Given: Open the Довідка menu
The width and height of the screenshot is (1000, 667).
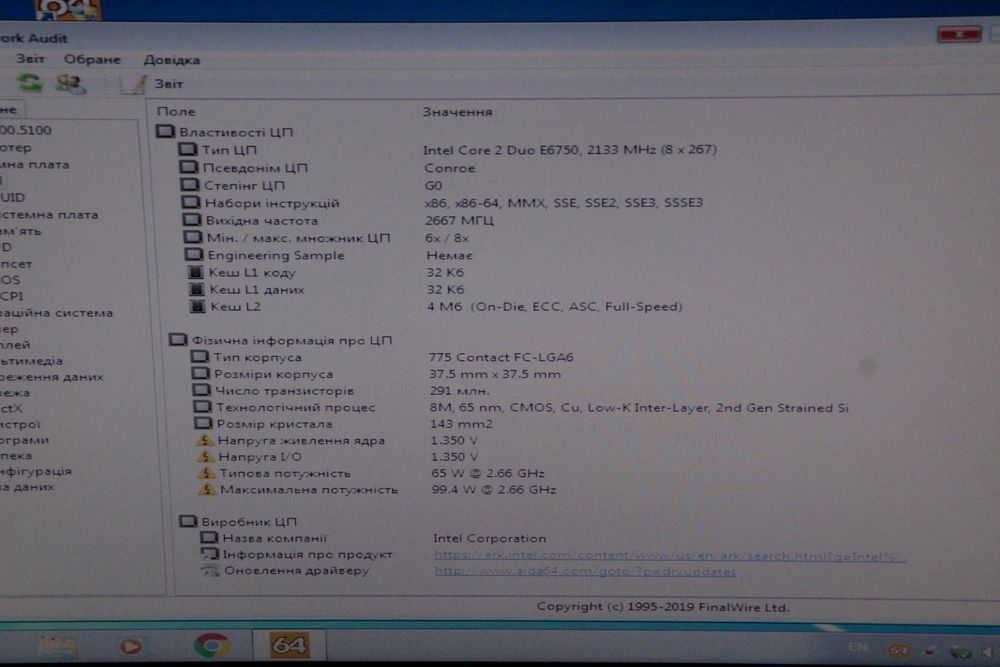Looking at the screenshot, I should (x=172, y=60).
